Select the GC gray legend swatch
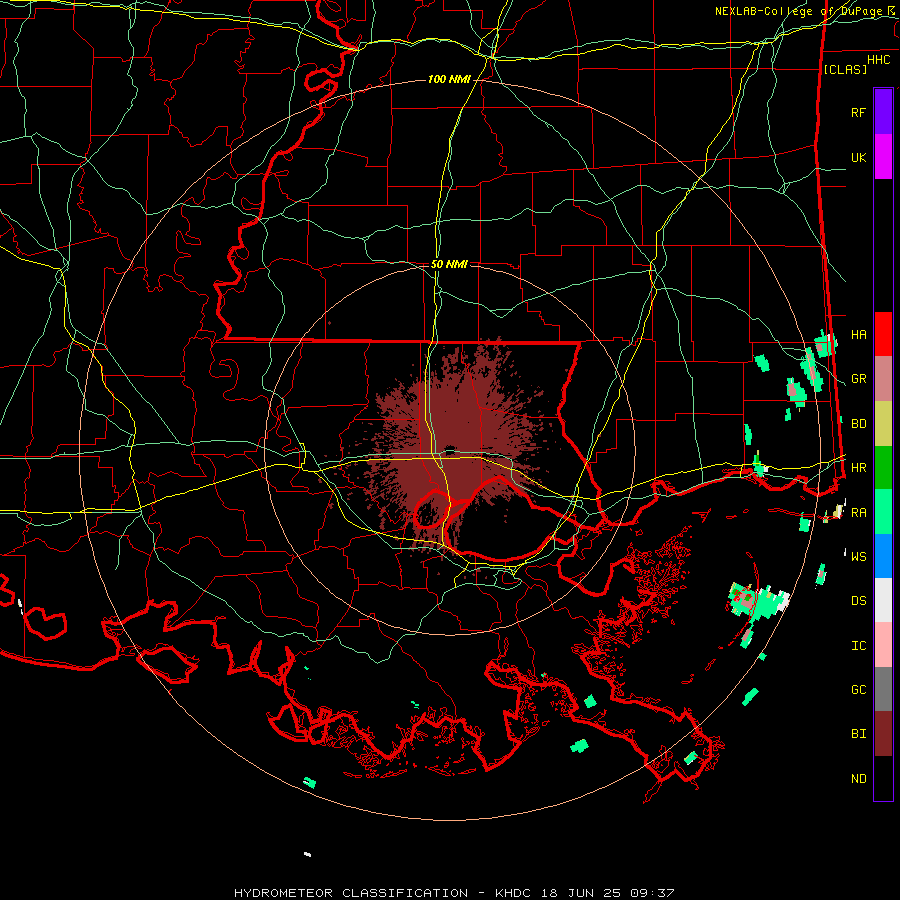 (x=883, y=689)
